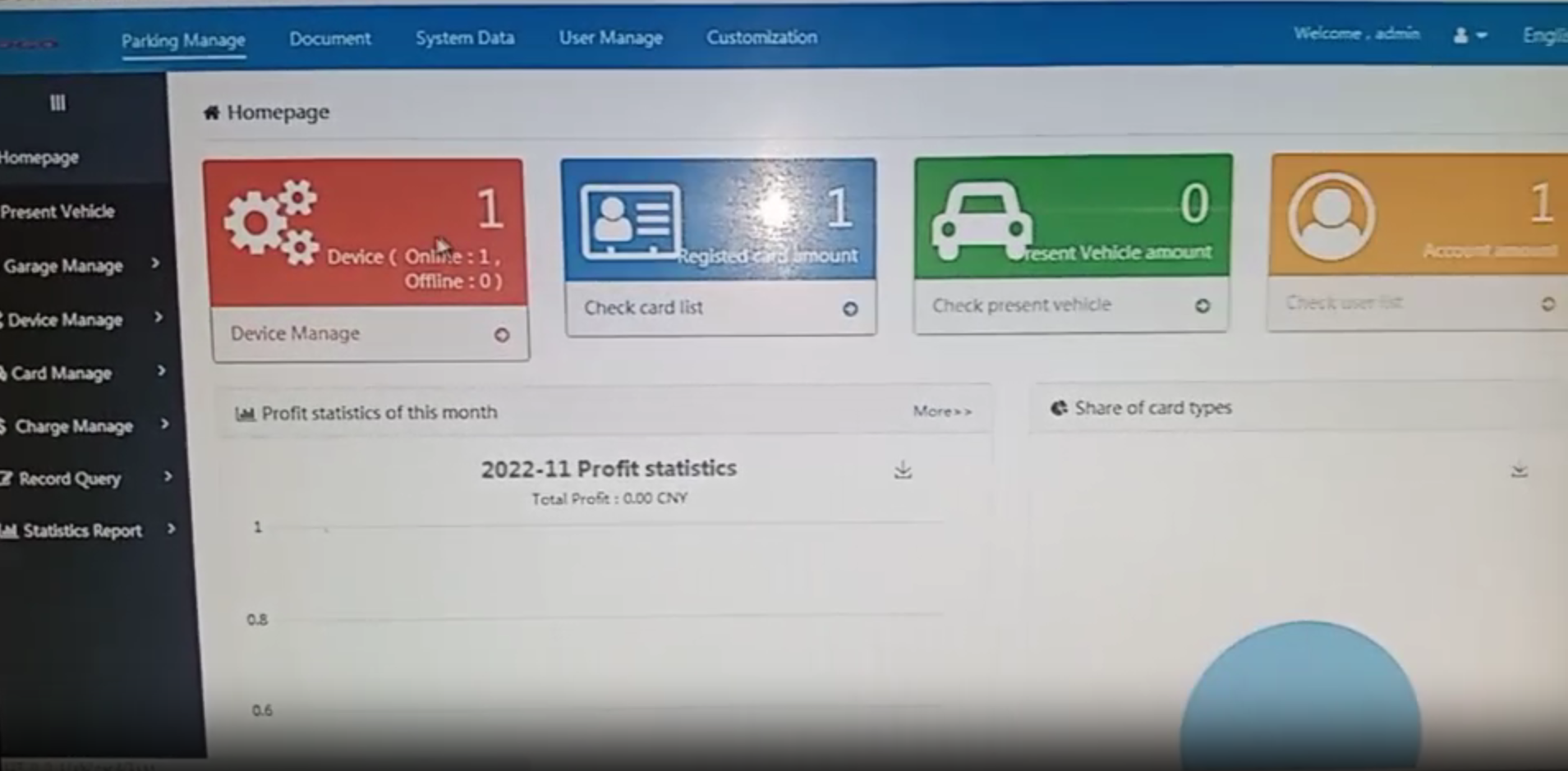Go to the User Manage tab
This screenshot has height=771, width=1568.
(x=610, y=38)
